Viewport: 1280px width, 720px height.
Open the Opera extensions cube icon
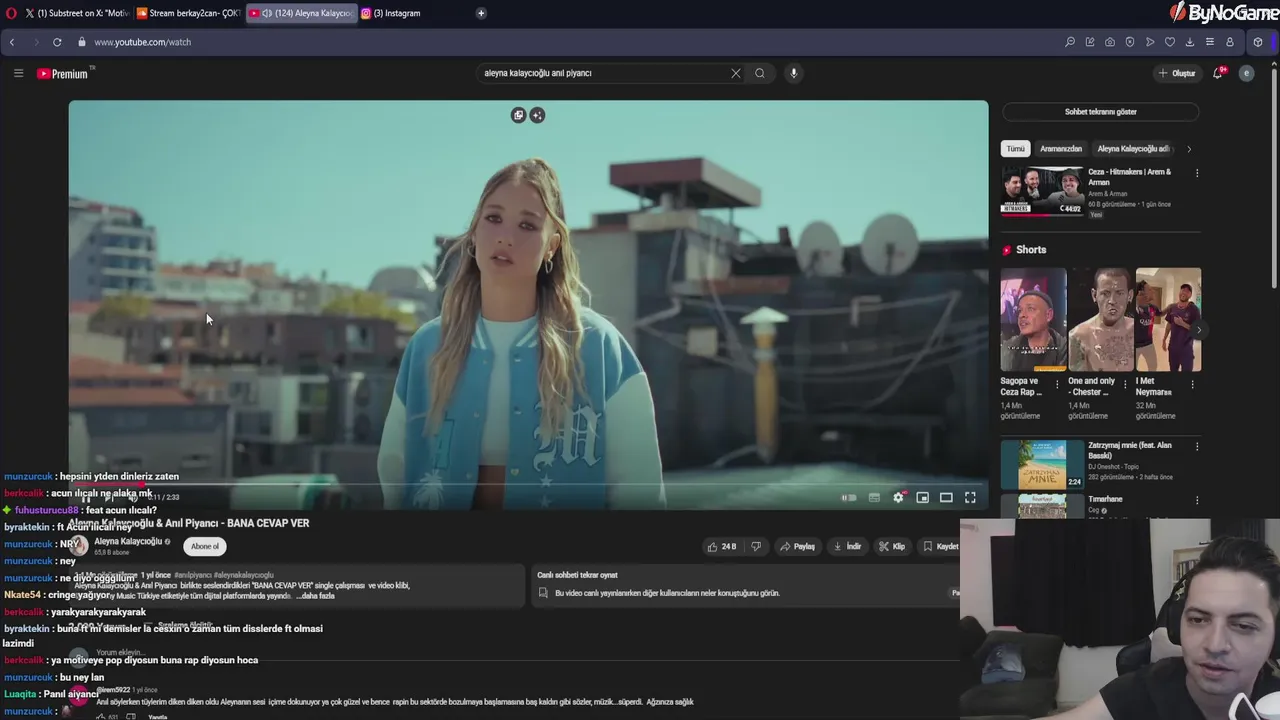click(x=1258, y=42)
